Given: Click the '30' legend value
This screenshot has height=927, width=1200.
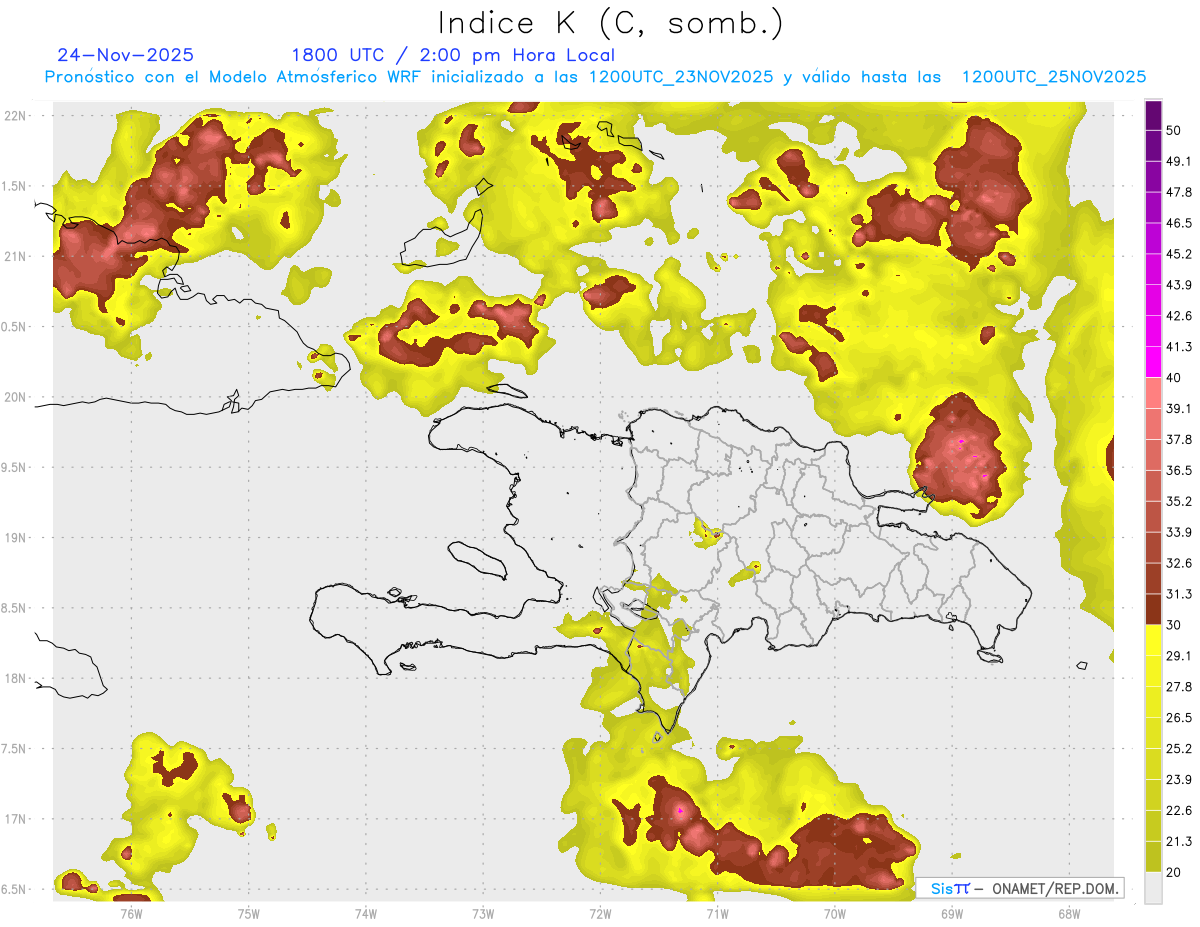Looking at the screenshot, I should point(1174,624).
